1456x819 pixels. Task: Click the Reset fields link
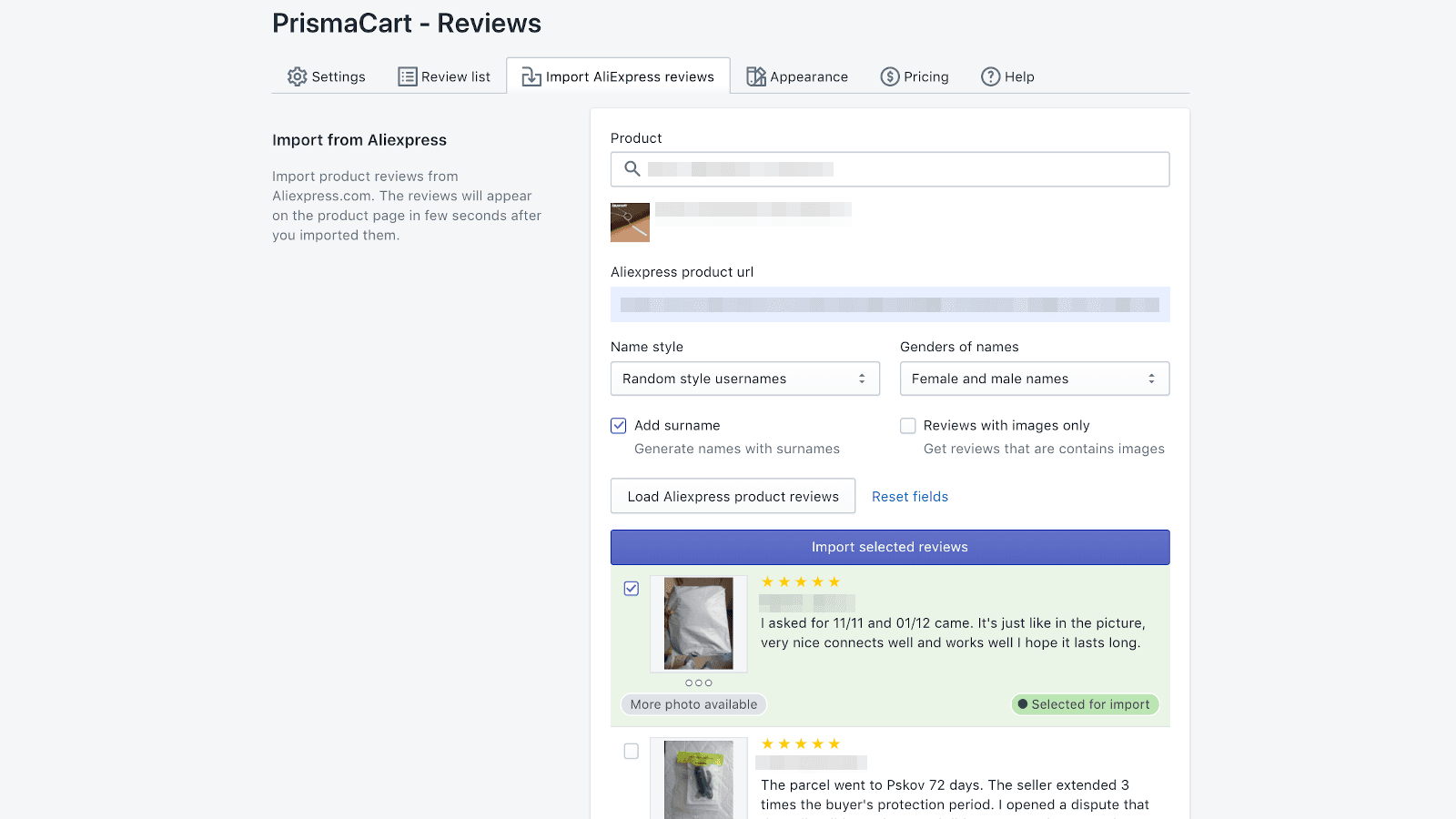(910, 496)
